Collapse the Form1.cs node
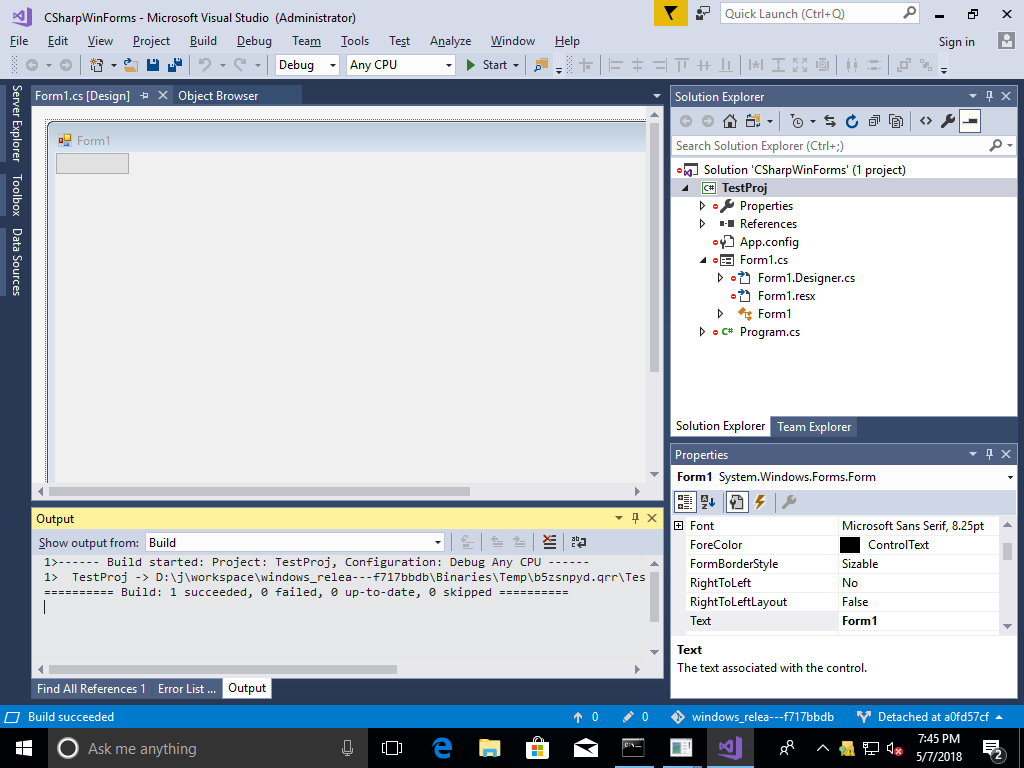This screenshot has width=1024, height=768. point(703,260)
